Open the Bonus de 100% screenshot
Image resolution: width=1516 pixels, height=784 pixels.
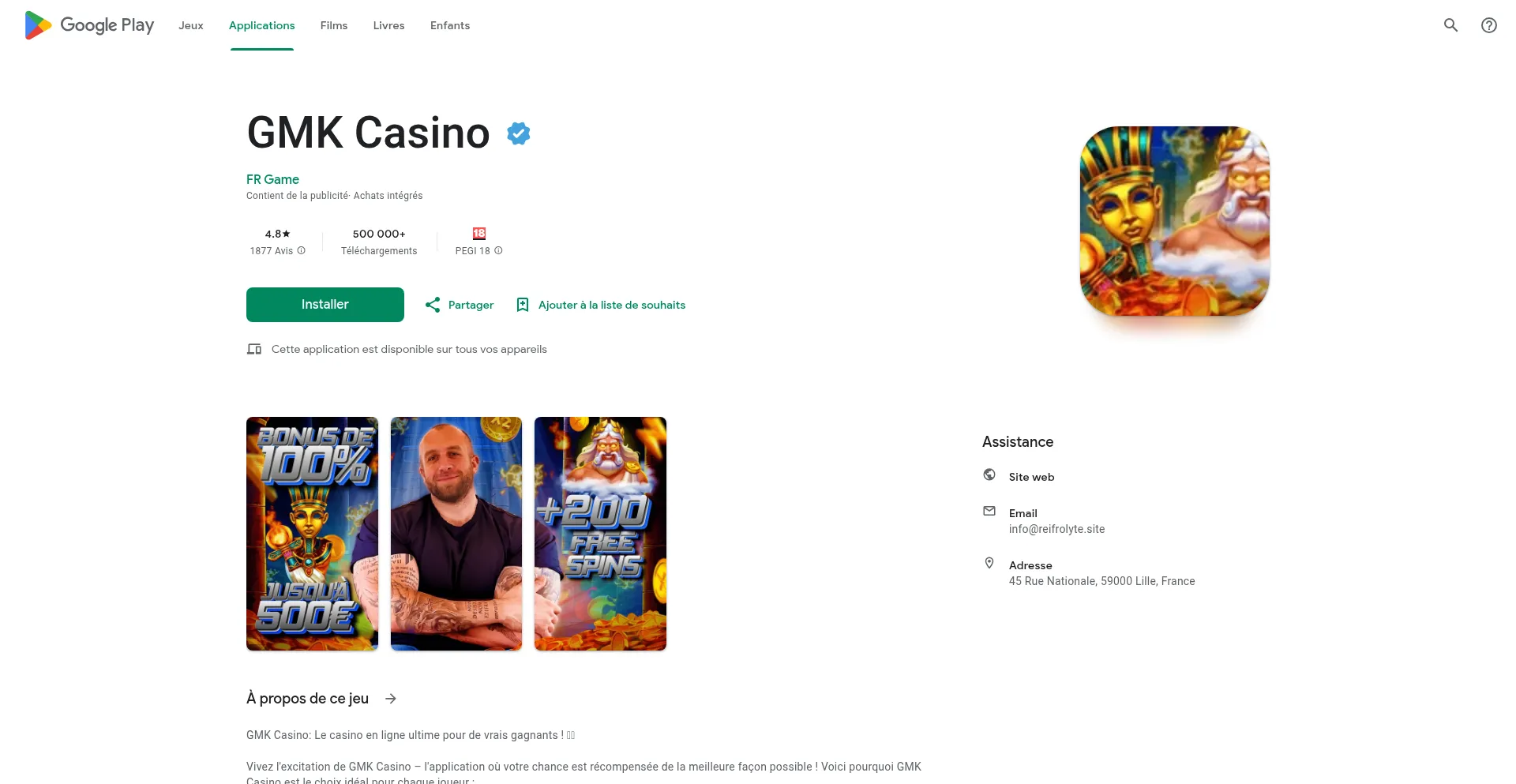tap(312, 534)
